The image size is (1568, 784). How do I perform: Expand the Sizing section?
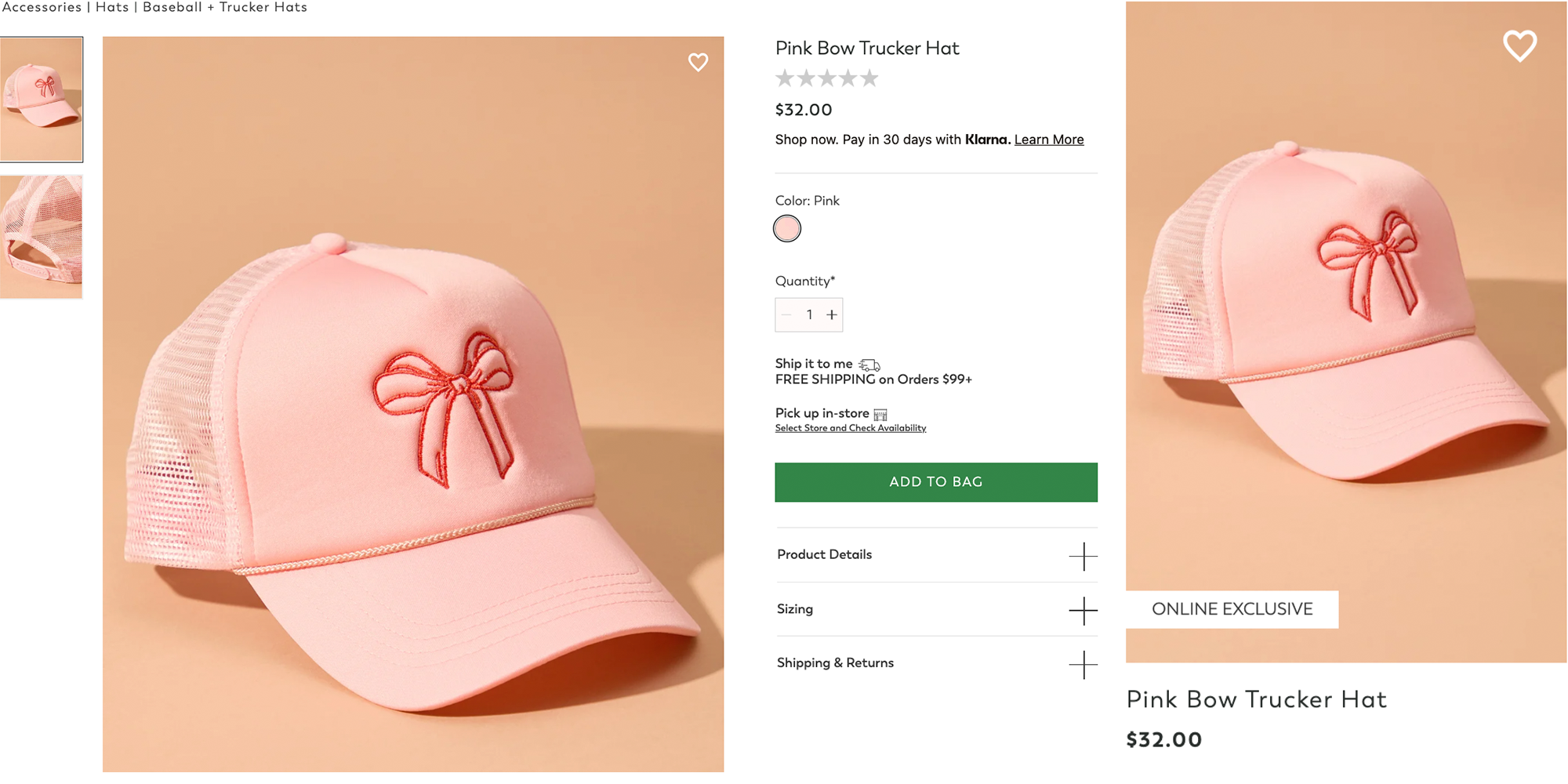tap(1083, 610)
